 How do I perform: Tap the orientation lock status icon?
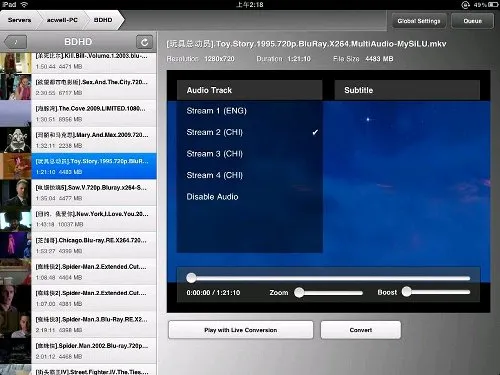pyautogui.click(x=465, y=5)
